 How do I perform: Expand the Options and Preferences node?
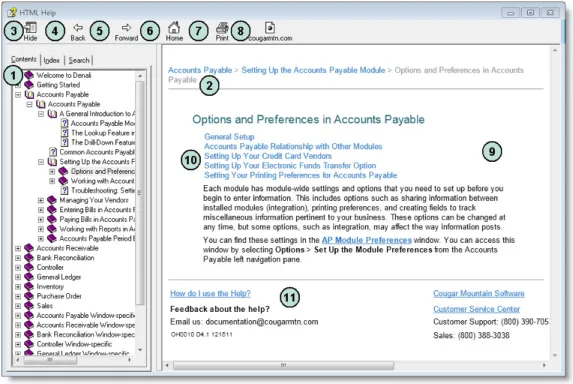coord(52,171)
